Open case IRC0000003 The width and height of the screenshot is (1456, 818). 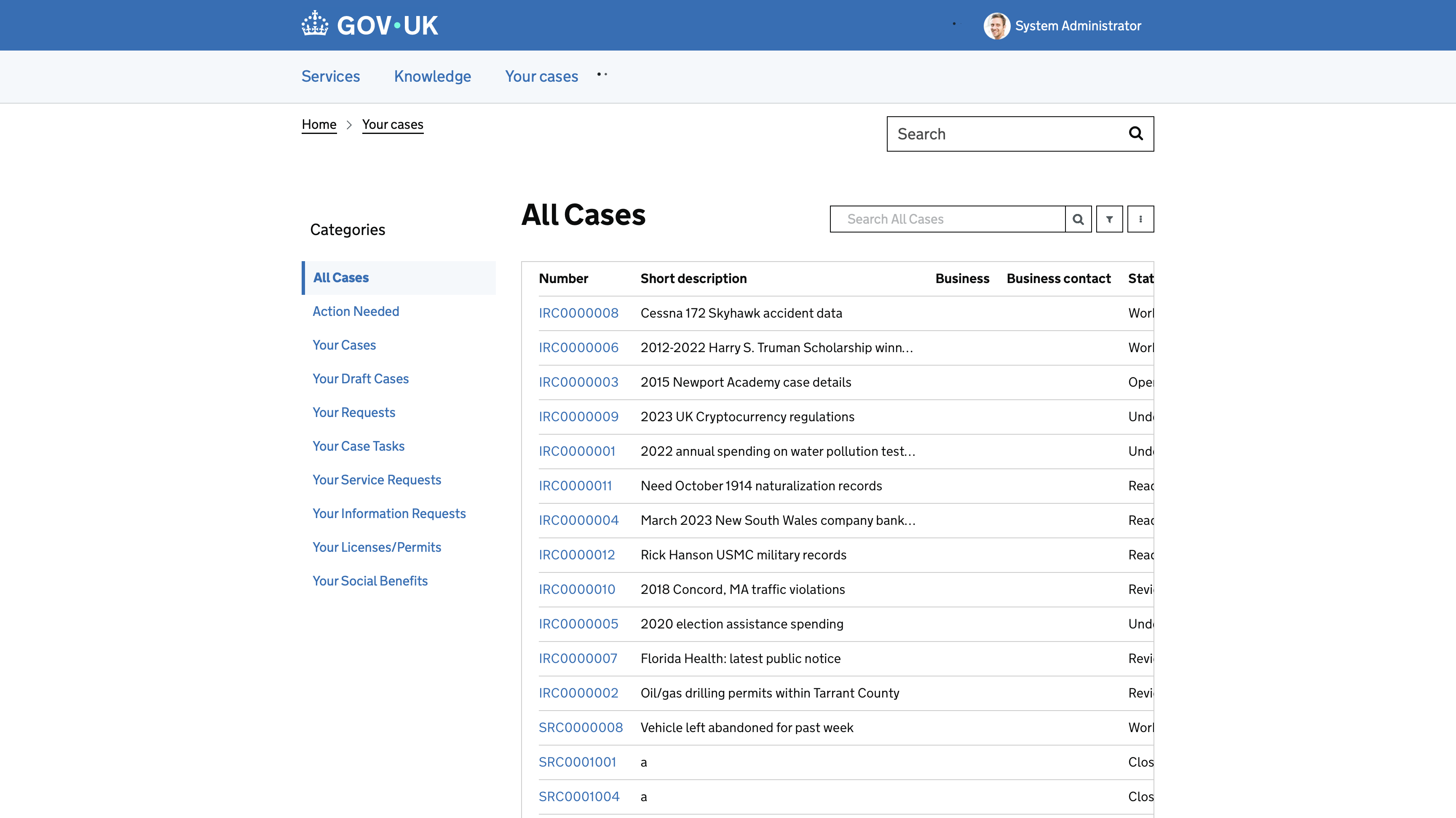pos(578,382)
